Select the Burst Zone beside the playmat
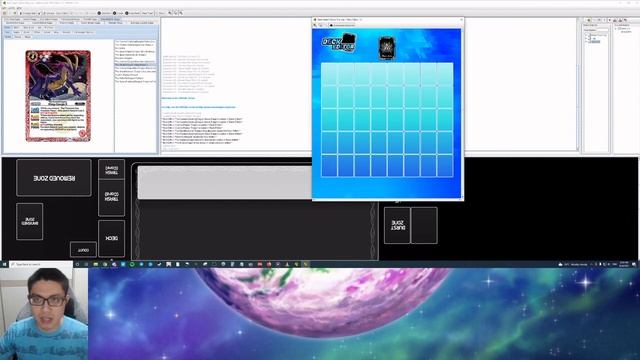 click(x=397, y=225)
